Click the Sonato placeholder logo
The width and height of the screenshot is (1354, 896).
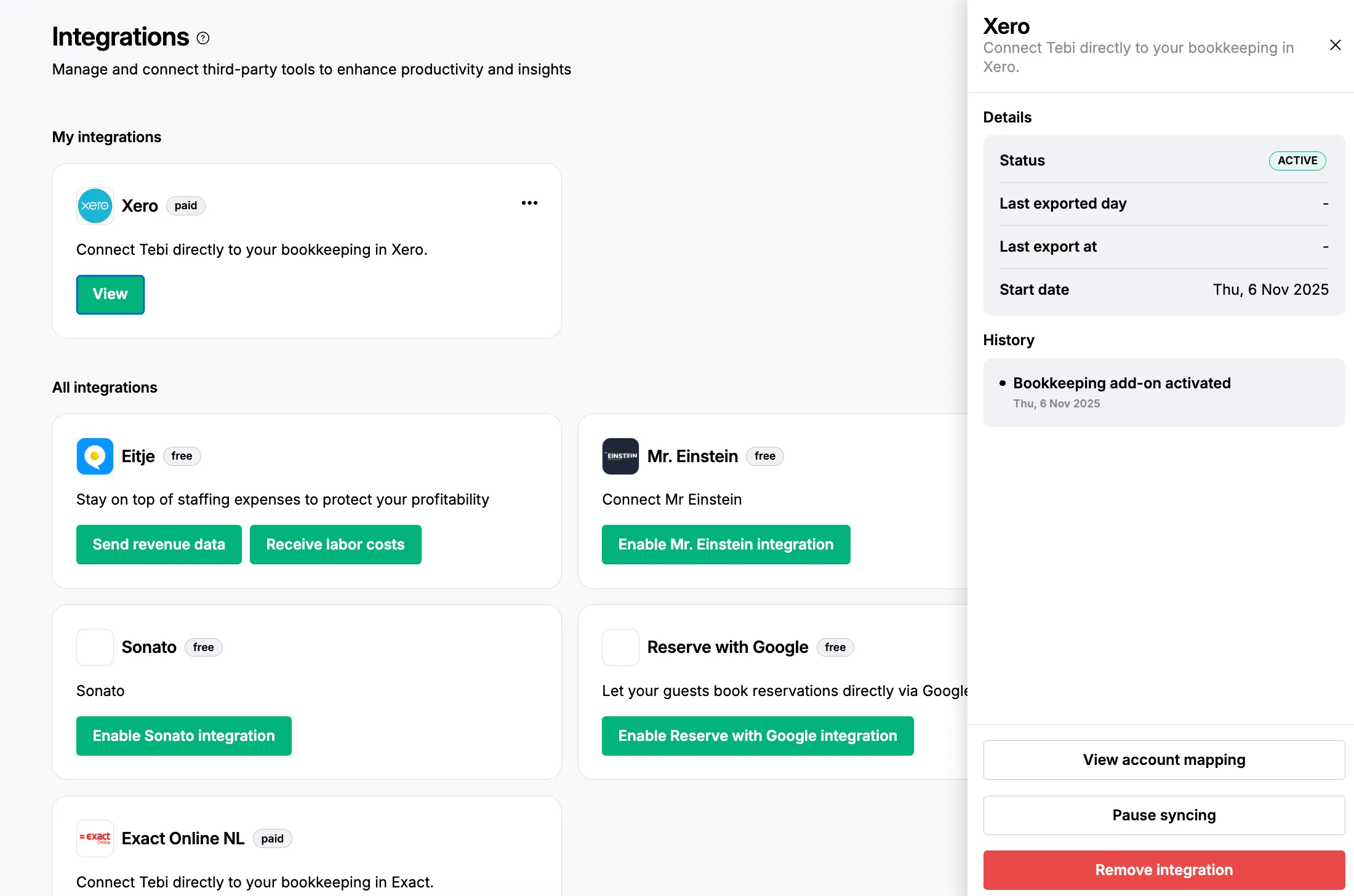pos(95,647)
